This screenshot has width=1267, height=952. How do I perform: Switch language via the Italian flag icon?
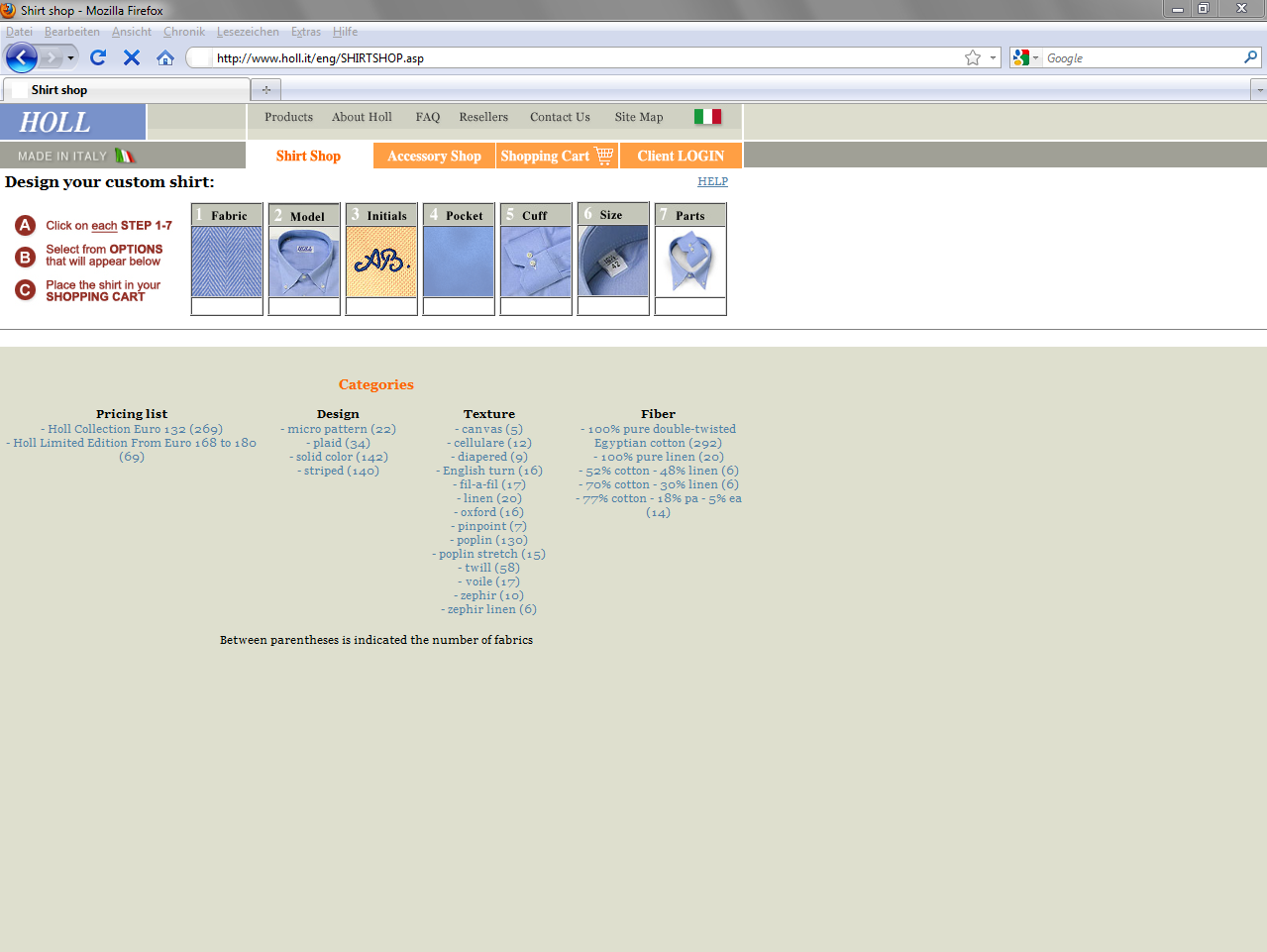click(707, 117)
